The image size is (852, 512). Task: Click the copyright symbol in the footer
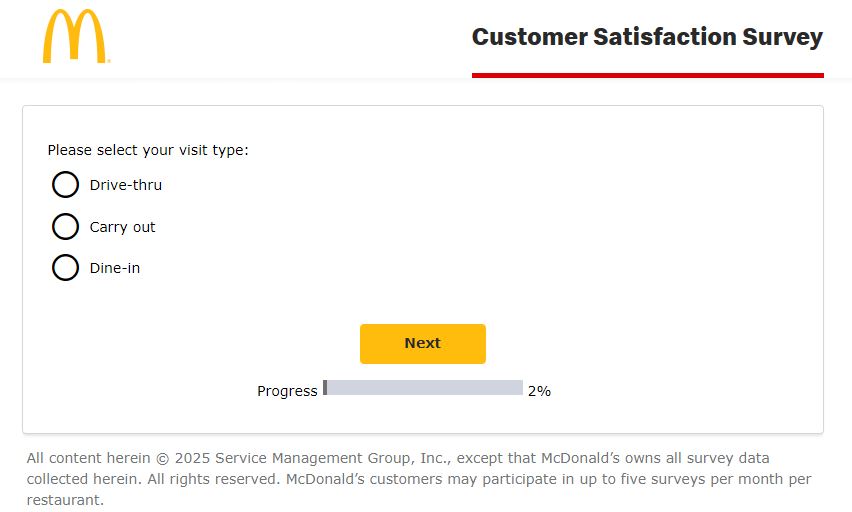coord(162,459)
